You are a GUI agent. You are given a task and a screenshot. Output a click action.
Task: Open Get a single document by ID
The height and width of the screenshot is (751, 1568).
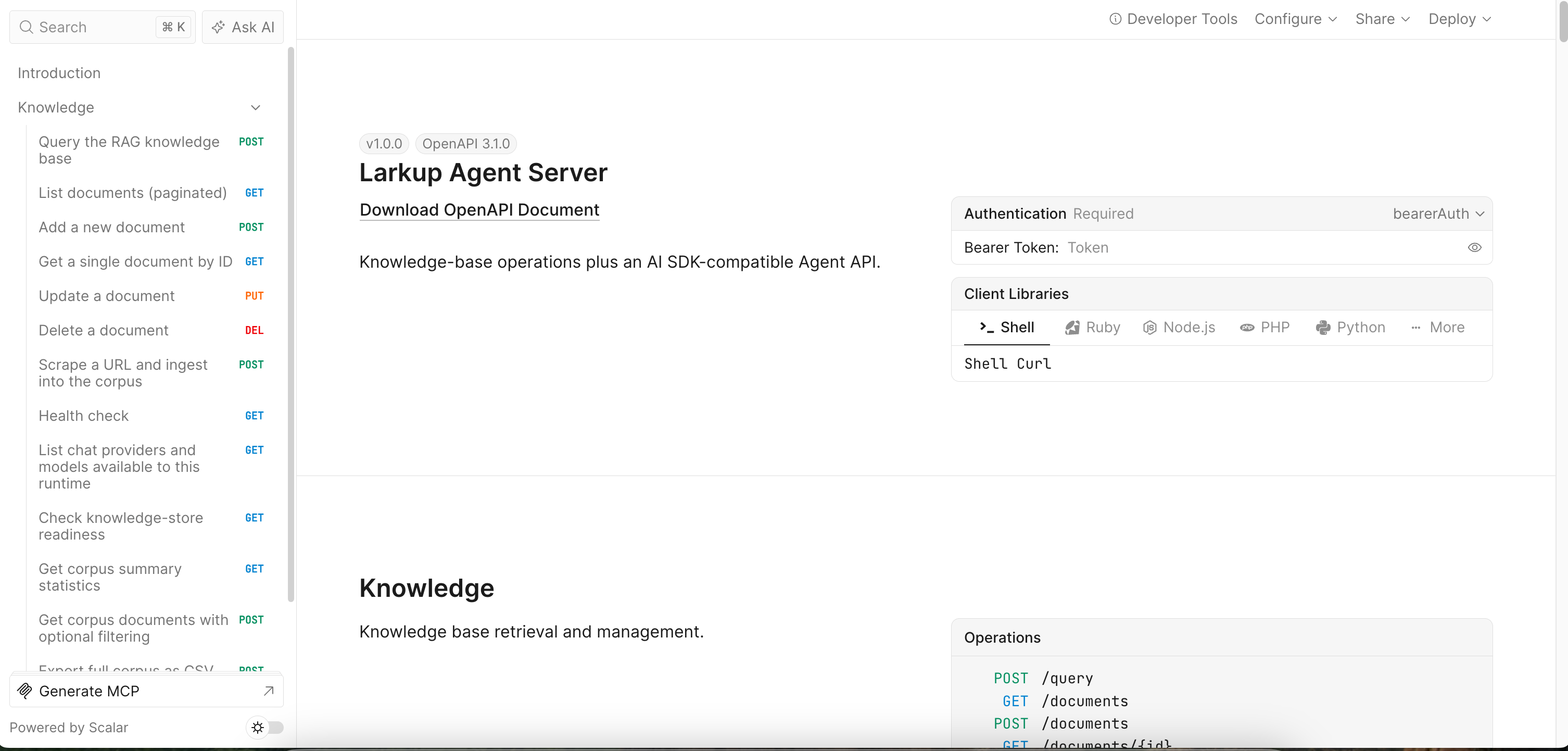tap(151, 261)
